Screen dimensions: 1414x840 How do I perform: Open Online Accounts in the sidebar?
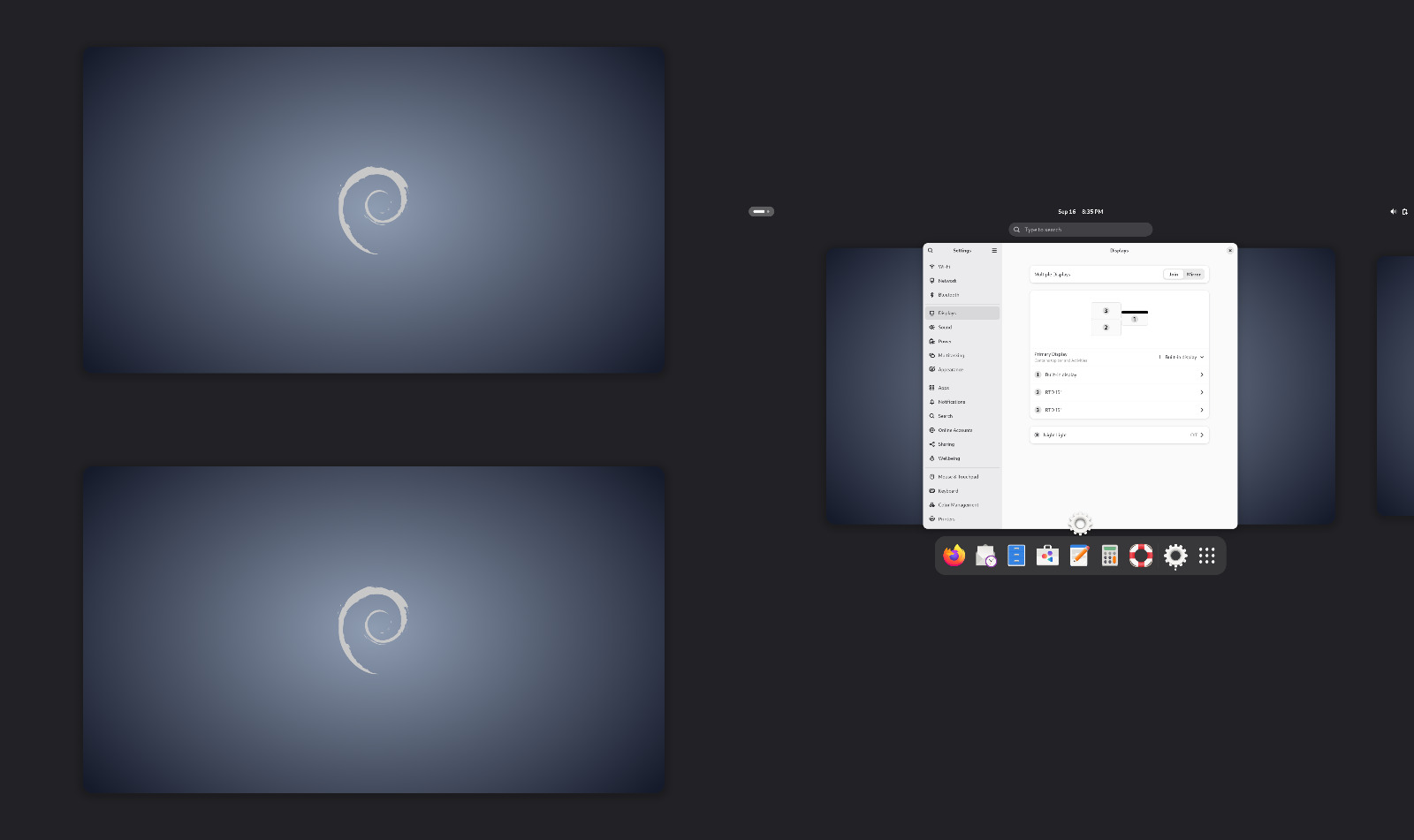pos(954,430)
